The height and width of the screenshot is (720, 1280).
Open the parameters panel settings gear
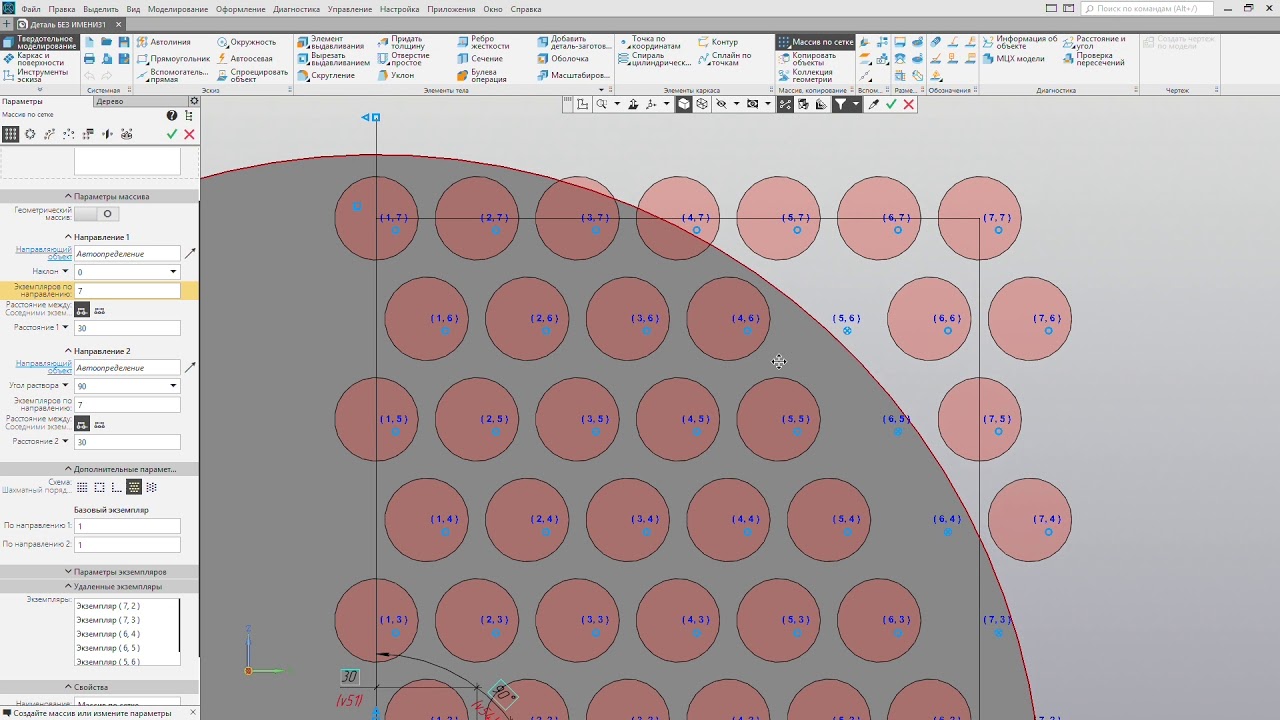click(194, 101)
